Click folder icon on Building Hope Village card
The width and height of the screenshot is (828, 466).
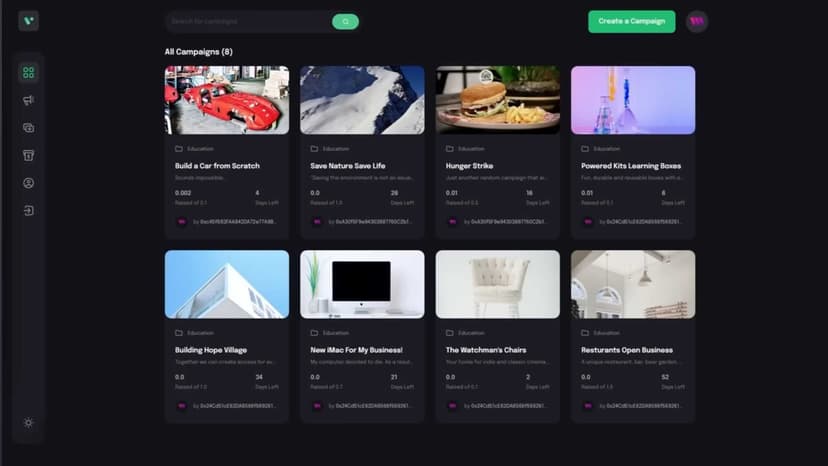(x=178, y=333)
